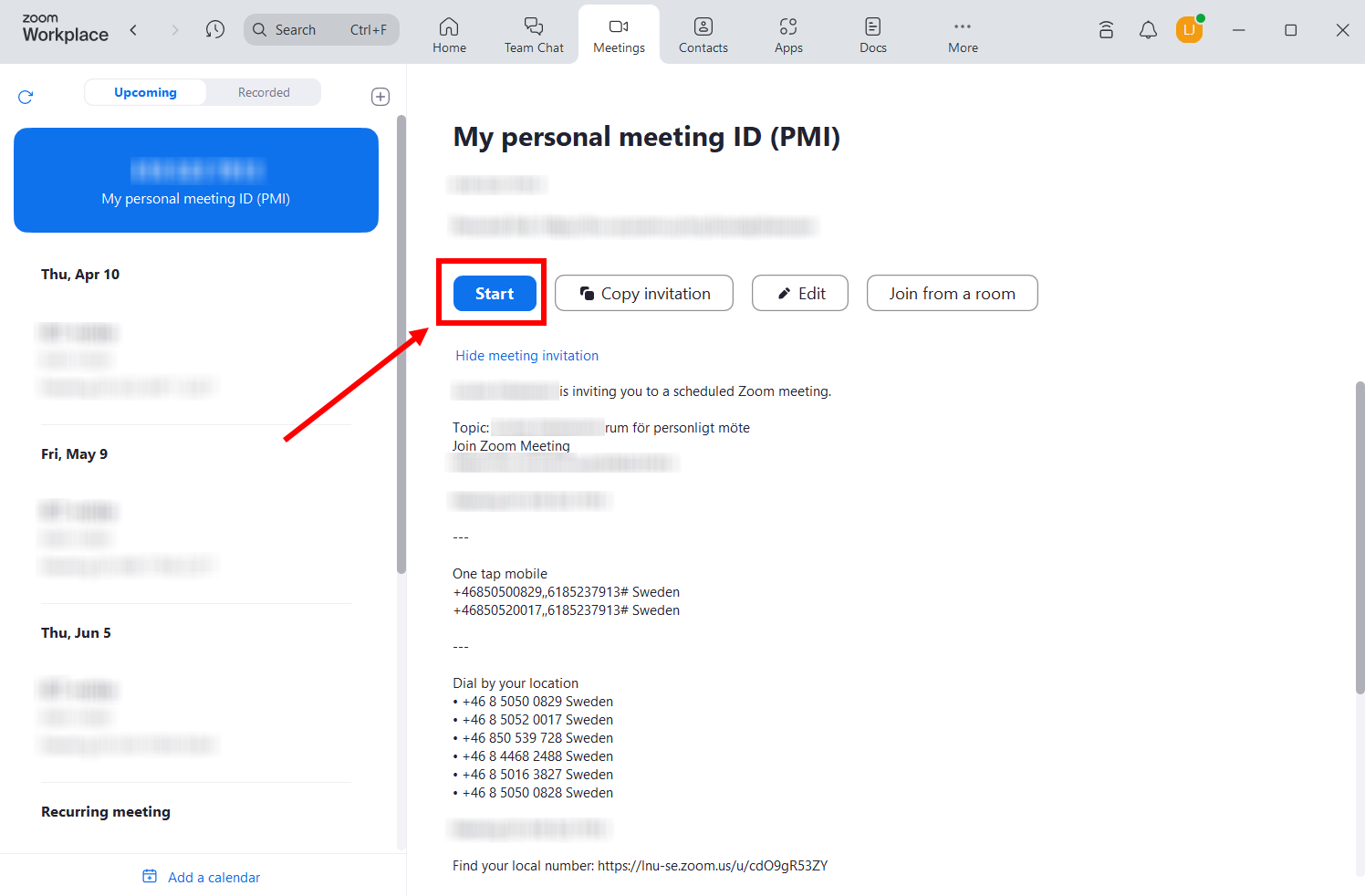Click the +46 8 5052 0017 Sweden line
Viewport: 1365px width, 896px height.
(x=533, y=720)
